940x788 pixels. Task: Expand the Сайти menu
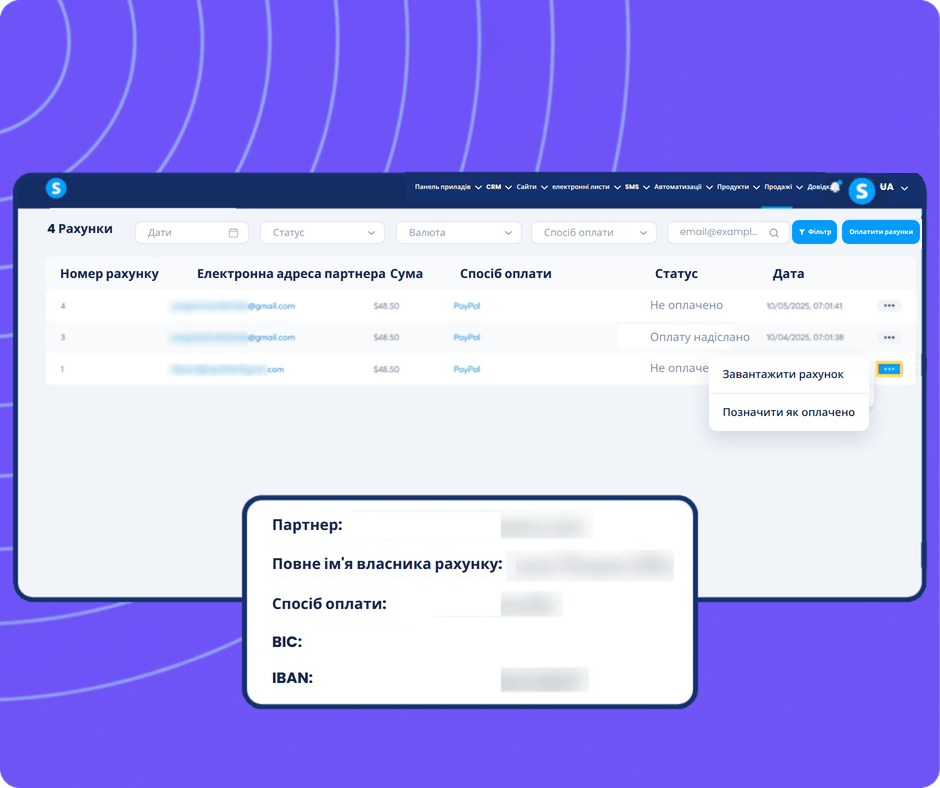coord(532,187)
